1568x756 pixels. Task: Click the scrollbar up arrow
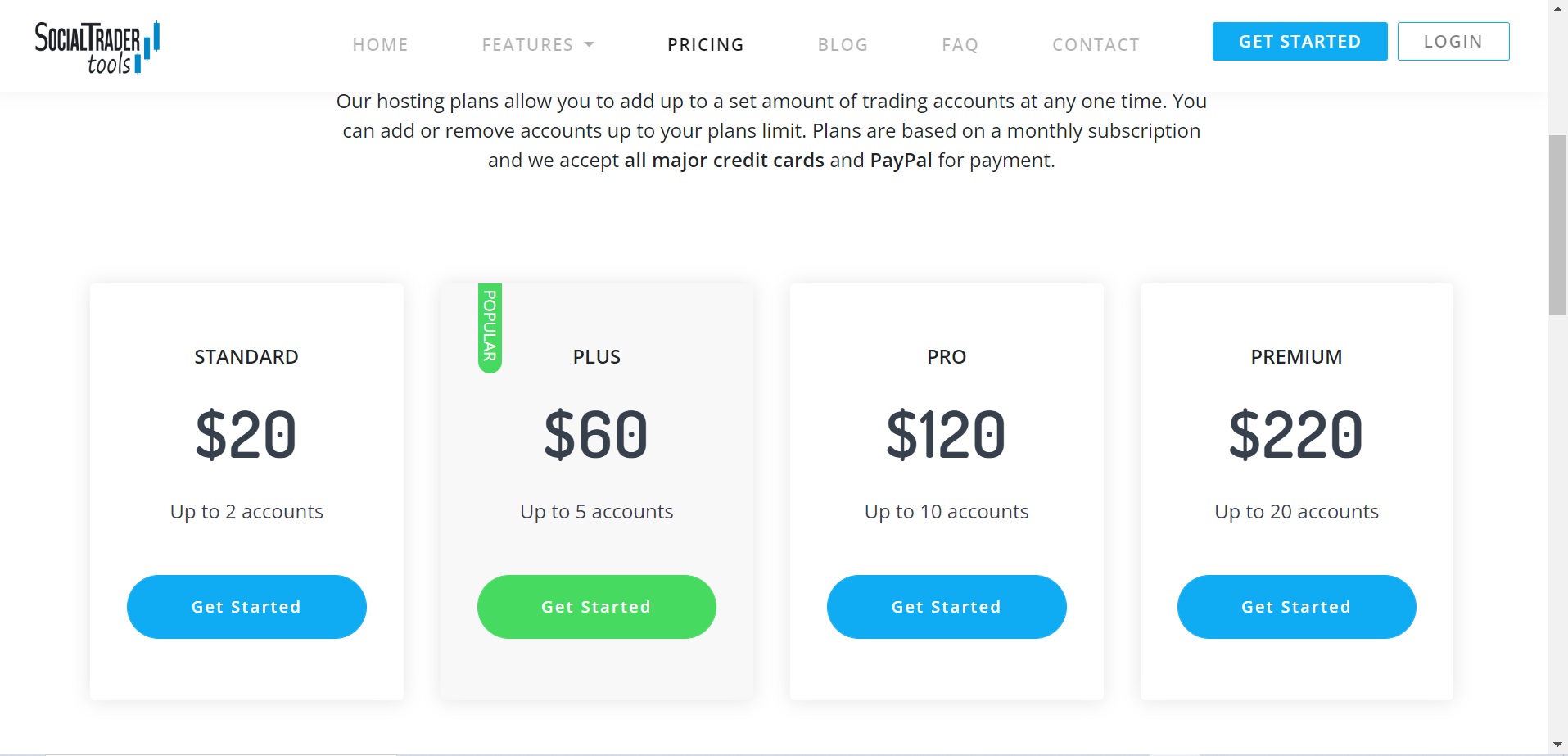point(1557,8)
